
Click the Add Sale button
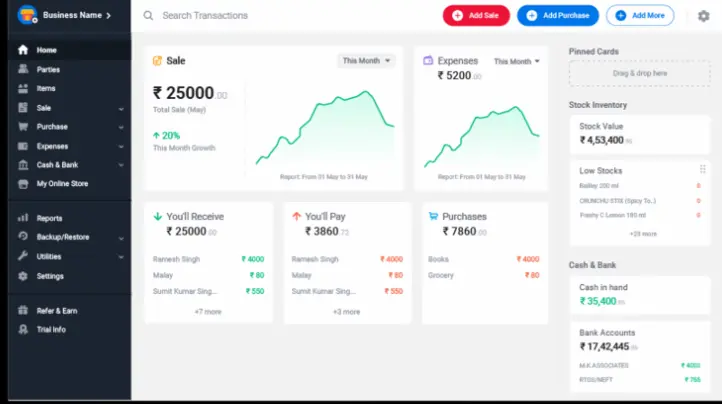point(476,16)
